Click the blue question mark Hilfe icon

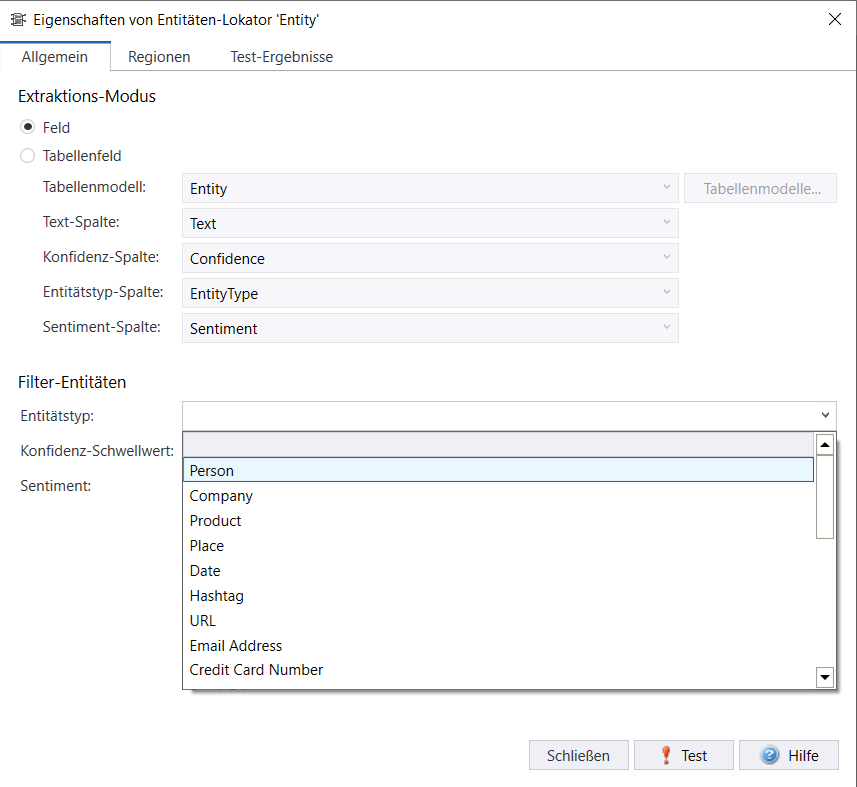[770, 756]
